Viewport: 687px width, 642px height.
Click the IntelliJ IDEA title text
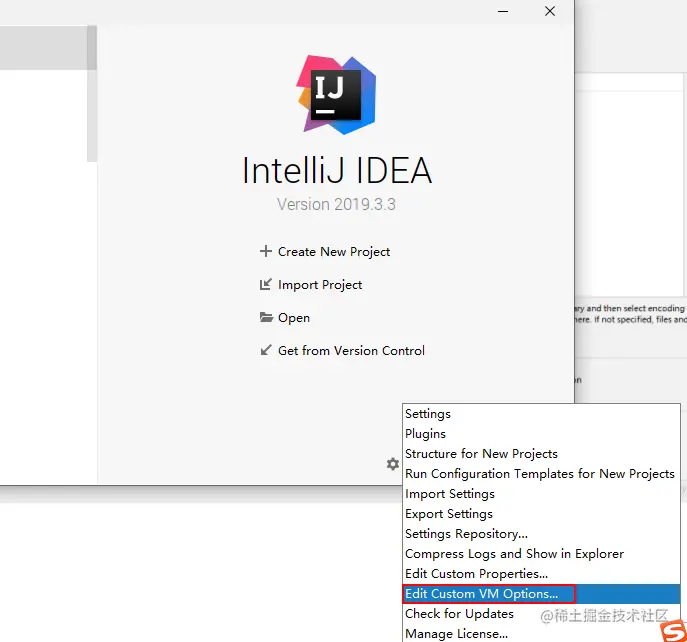point(337,170)
